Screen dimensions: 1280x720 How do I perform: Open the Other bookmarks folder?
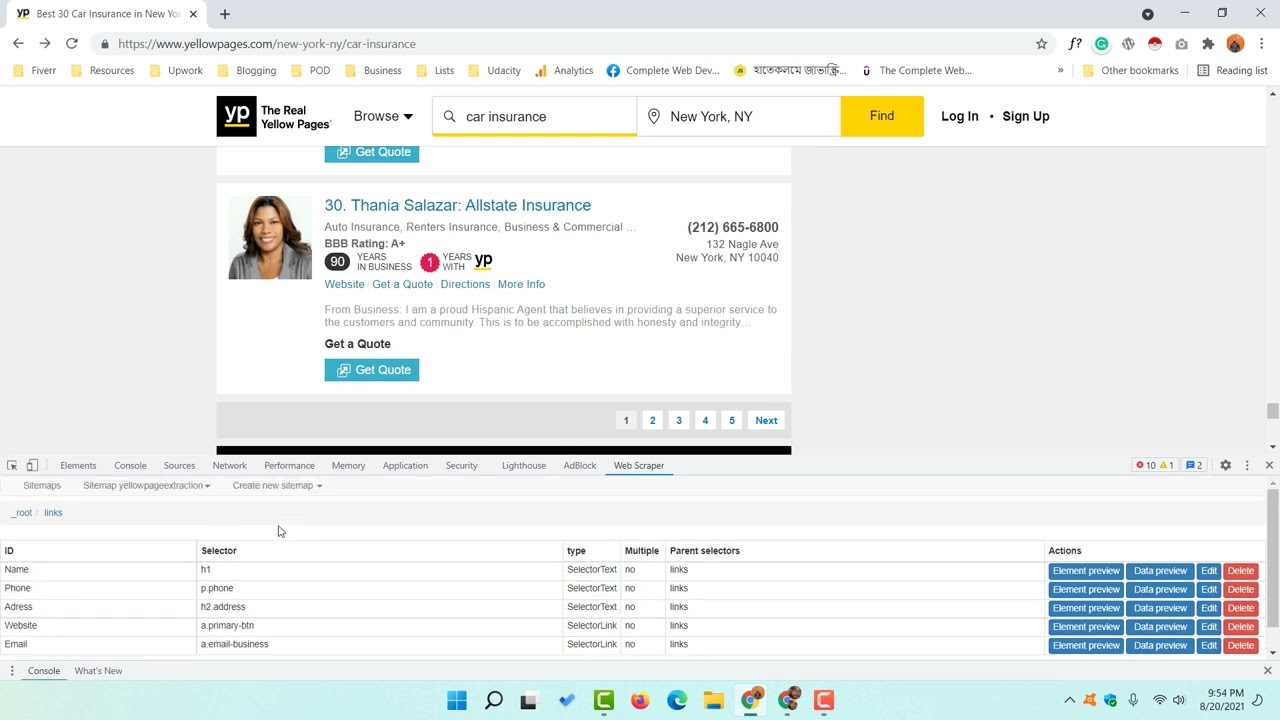[x=1130, y=71]
